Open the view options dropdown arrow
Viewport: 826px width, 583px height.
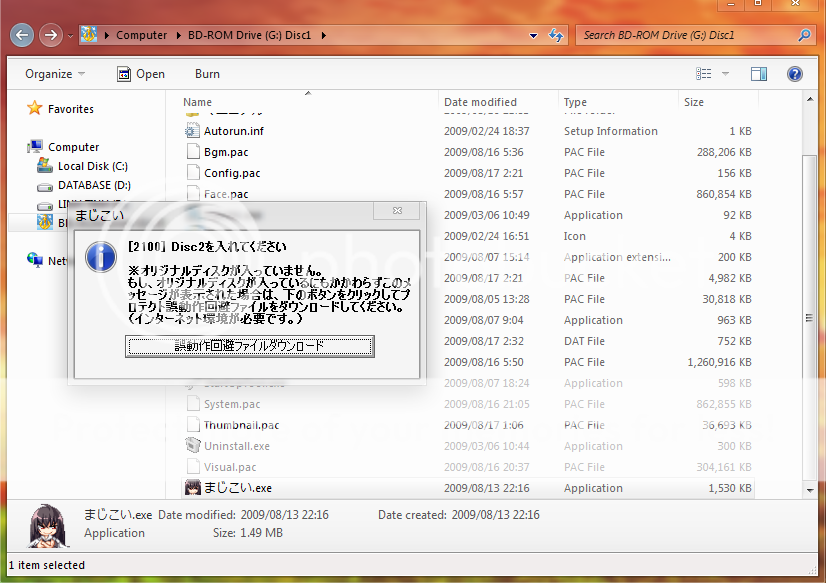point(727,74)
